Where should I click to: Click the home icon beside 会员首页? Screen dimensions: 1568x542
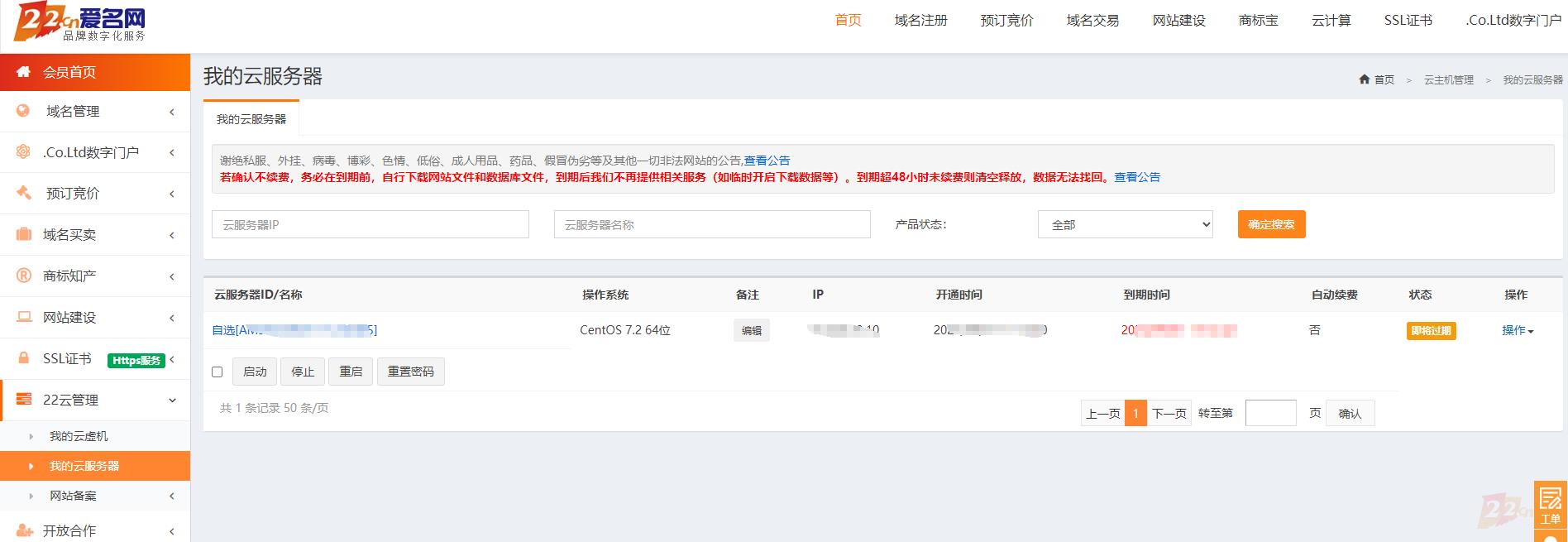23,71
